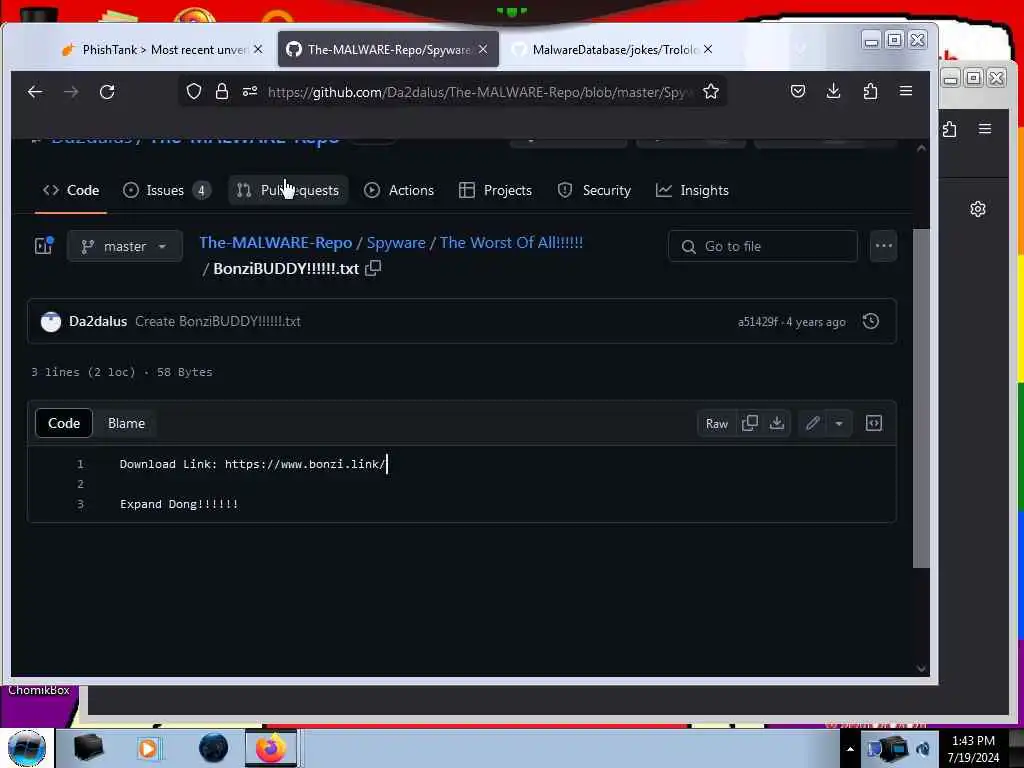Go back to the previous page
Viewport: 1024px width, 768px height.
pos(35,92)
